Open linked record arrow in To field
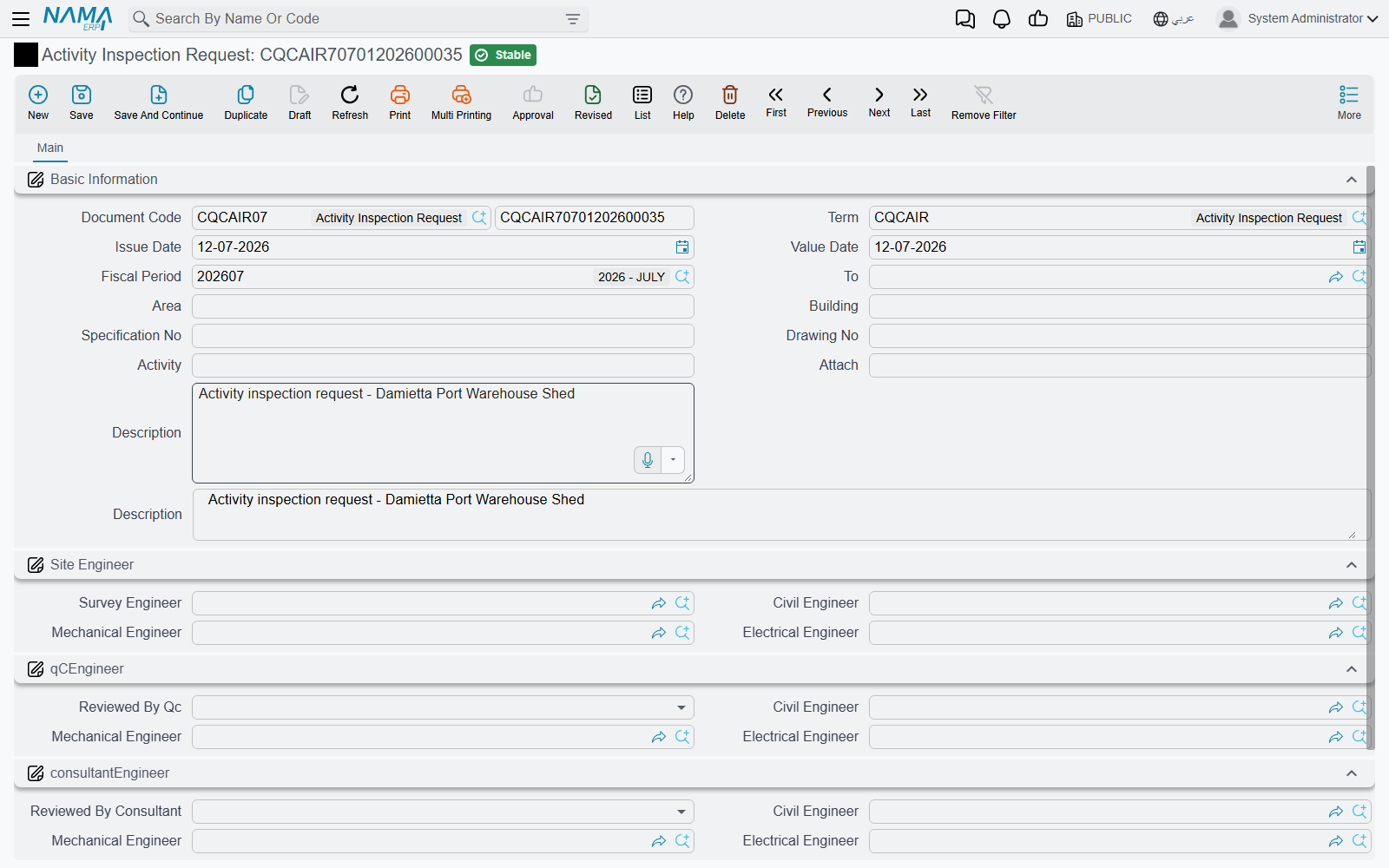The image size is (1389, 868). click(1336, 277)
